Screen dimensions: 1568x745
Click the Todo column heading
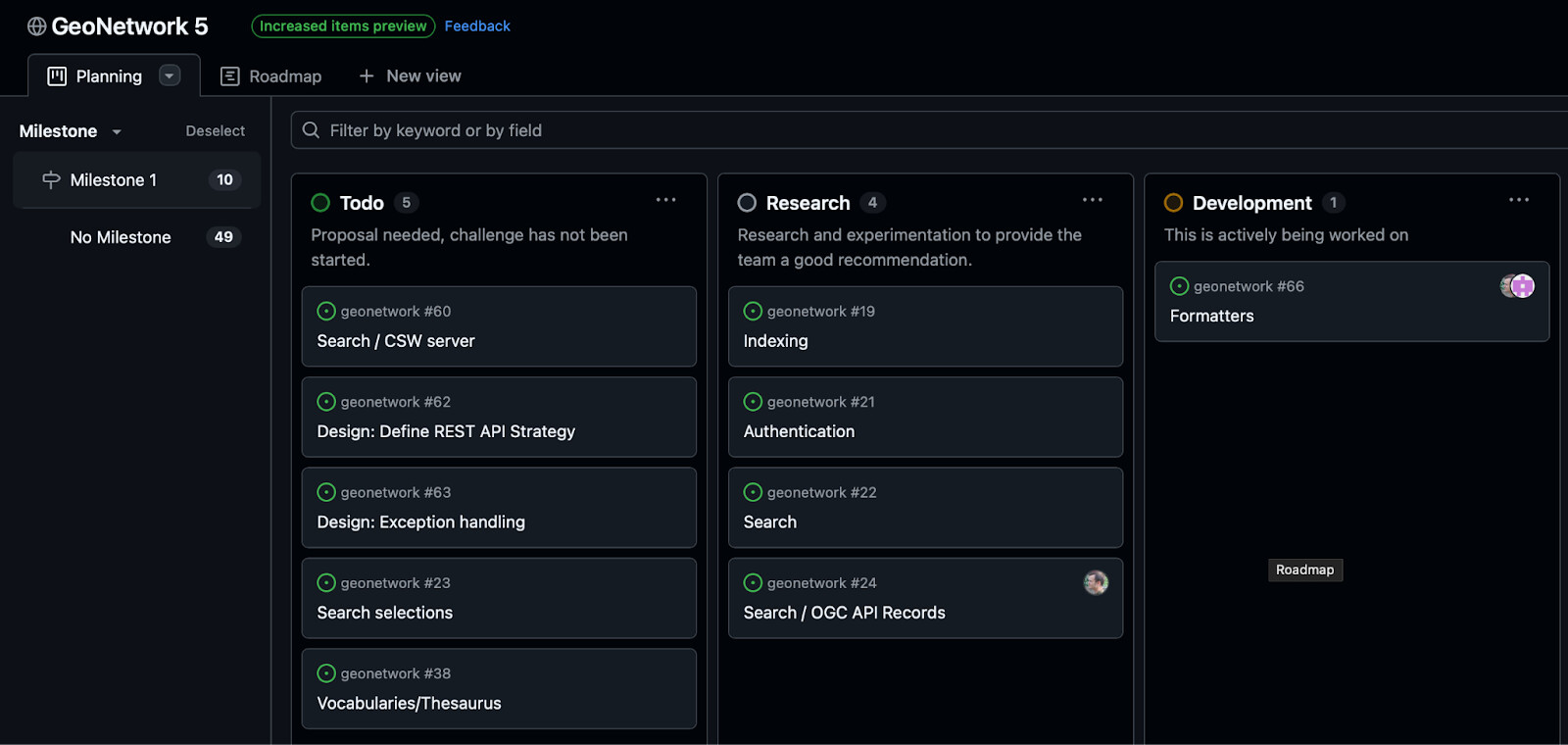[362, 203]
